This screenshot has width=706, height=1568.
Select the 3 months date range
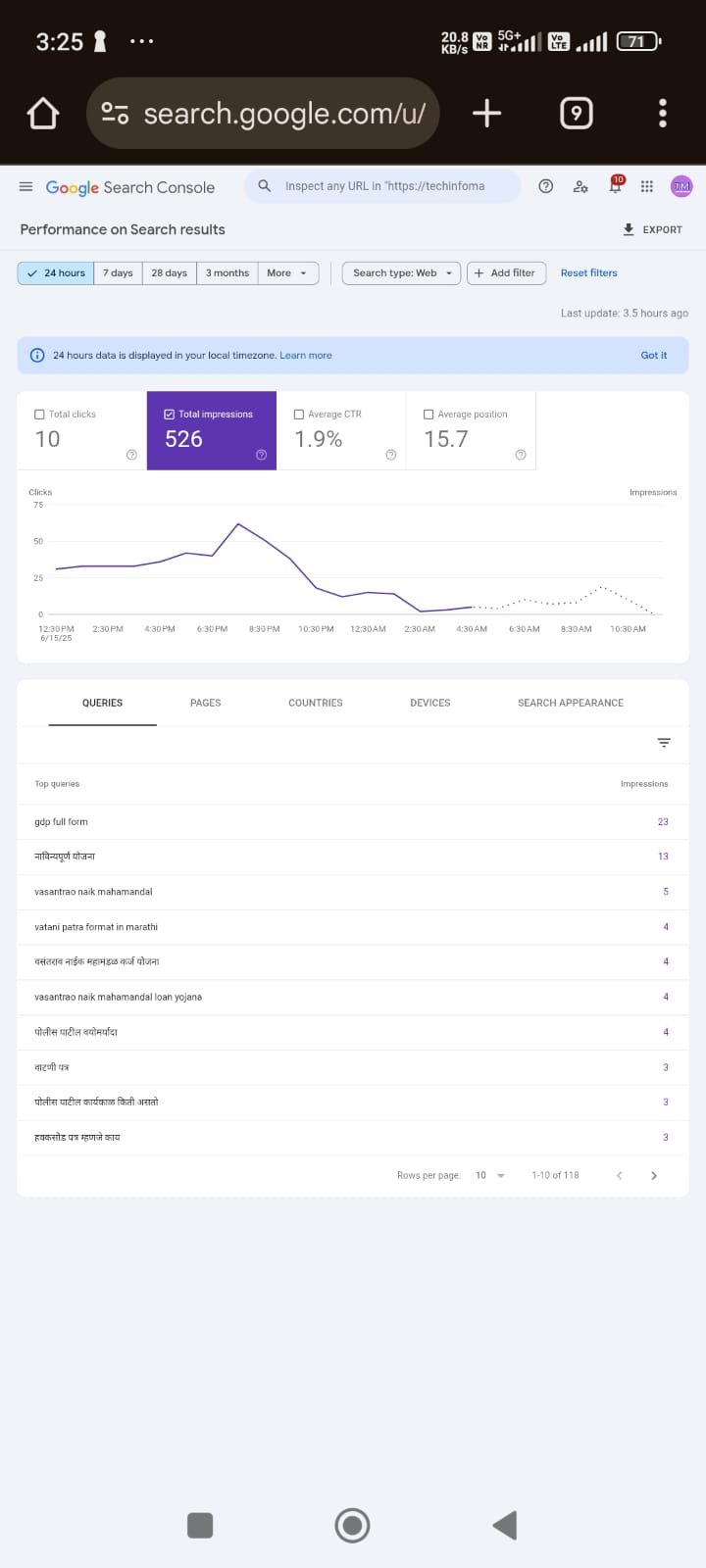pyautogui.click(x=227, y=273)
